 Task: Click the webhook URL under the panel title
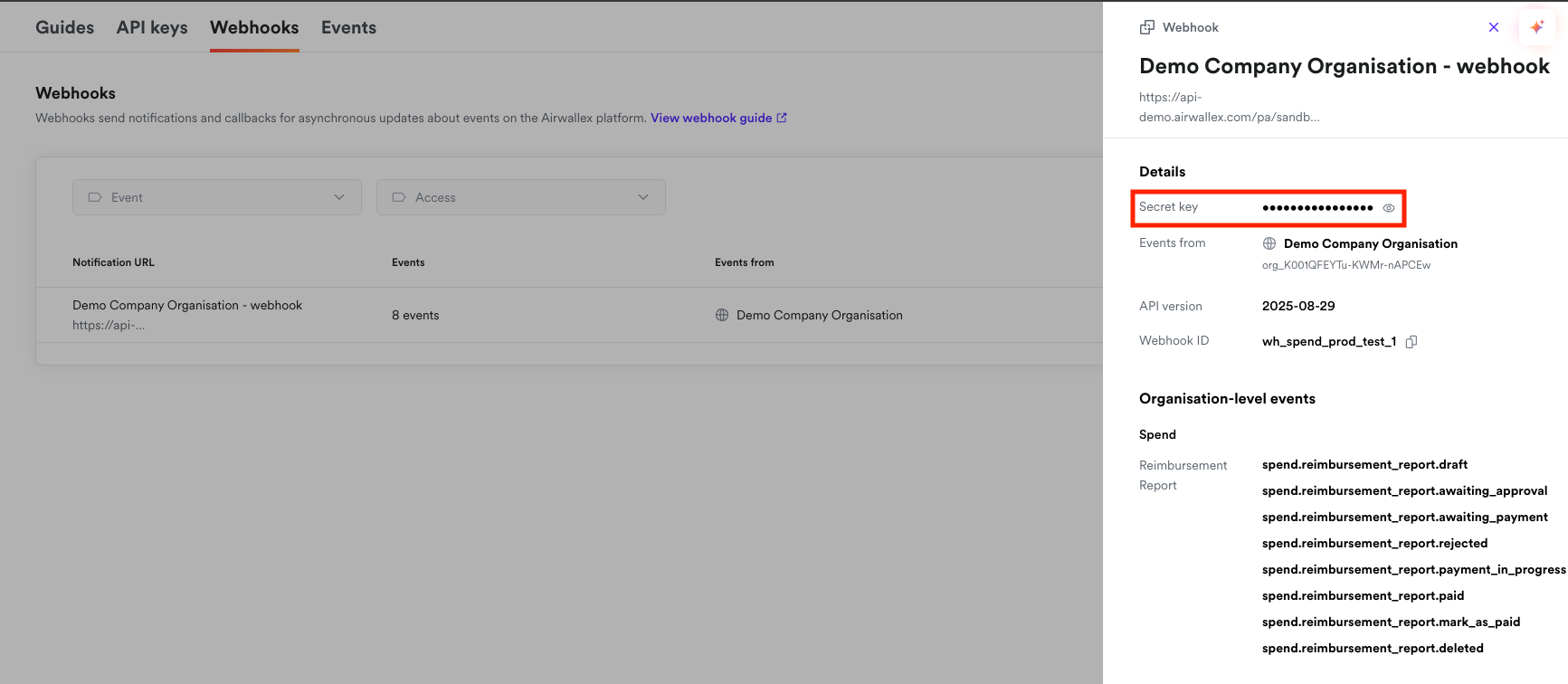(x=1229, y=107)
